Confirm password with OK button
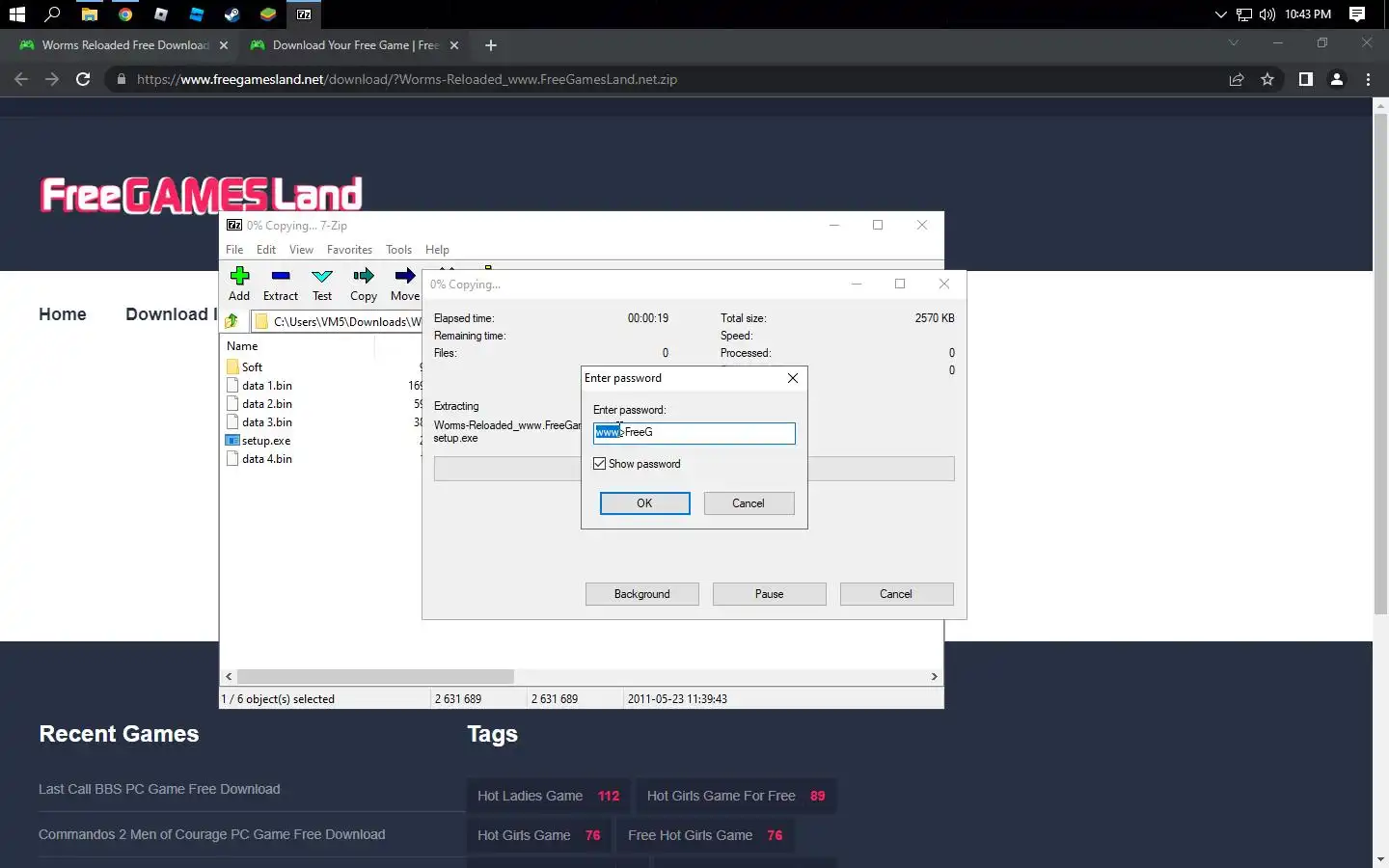1389x868 pixels. [644, 503]
